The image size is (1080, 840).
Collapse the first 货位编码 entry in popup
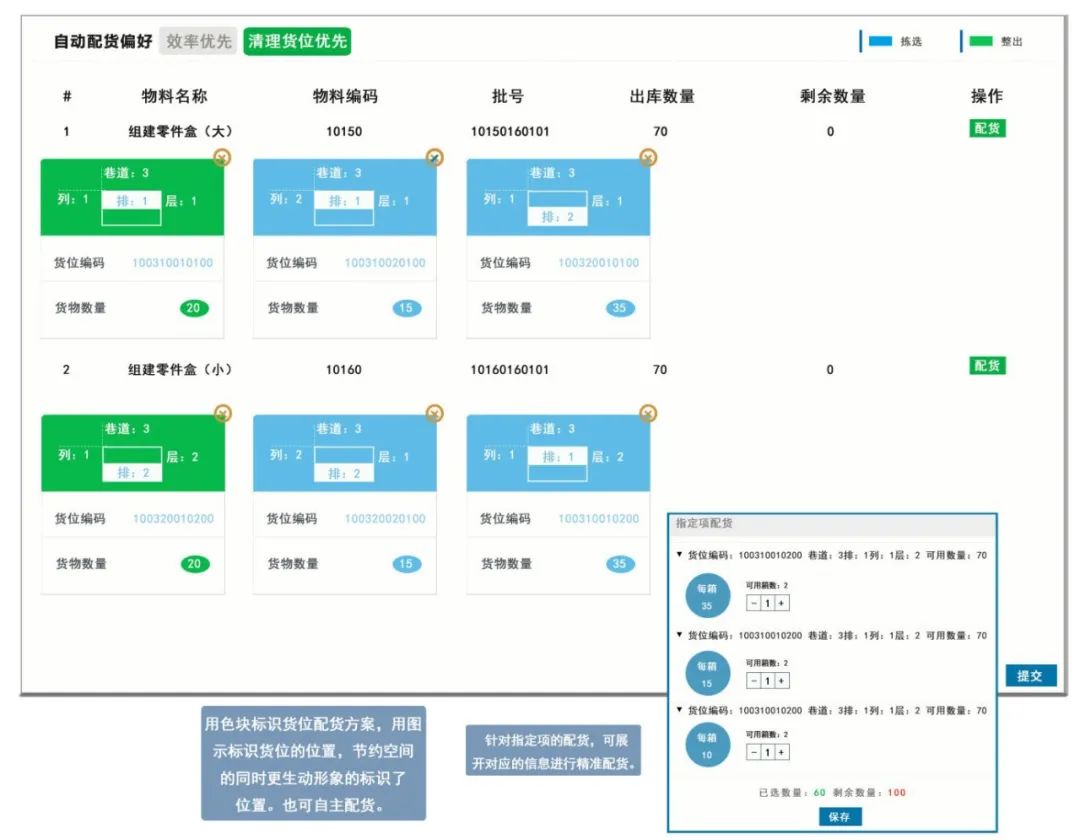[680, 555]
